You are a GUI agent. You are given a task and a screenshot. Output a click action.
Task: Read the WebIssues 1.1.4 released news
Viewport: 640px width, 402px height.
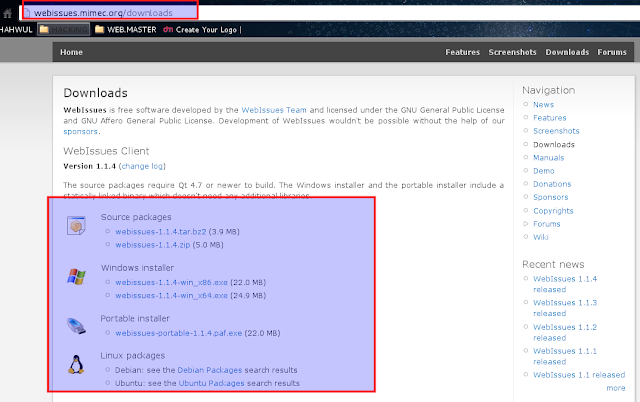point(565,284)
